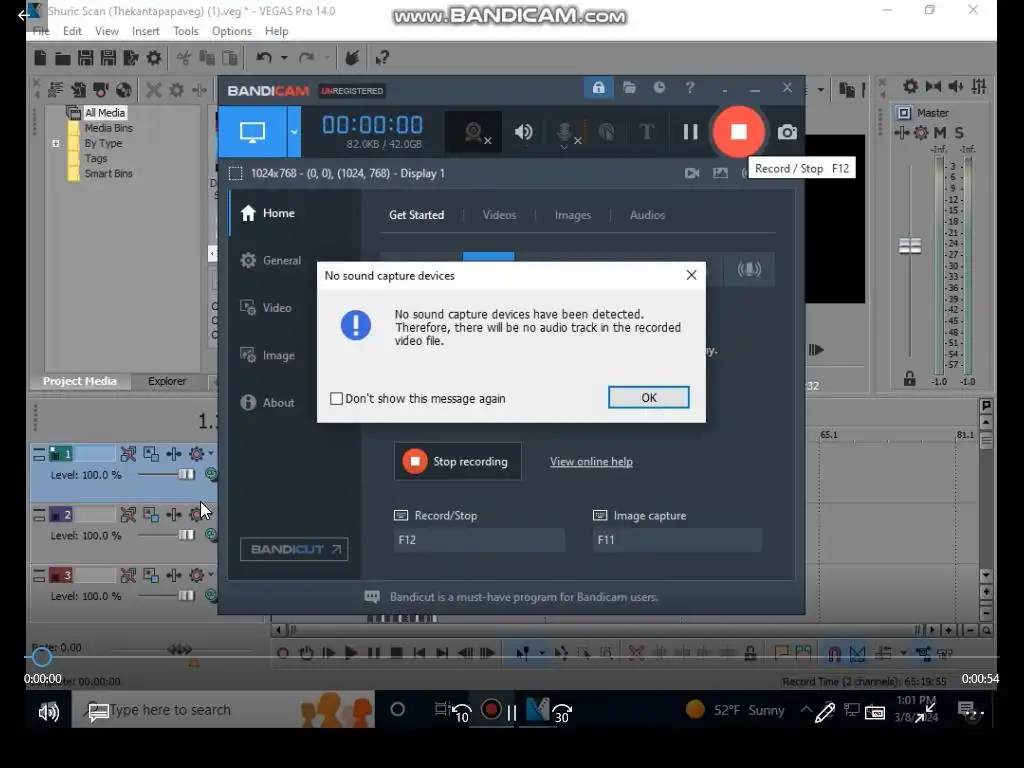Click the Master bus M mute button
This screenshot has height=768, width=1024.
coord(940,133)
